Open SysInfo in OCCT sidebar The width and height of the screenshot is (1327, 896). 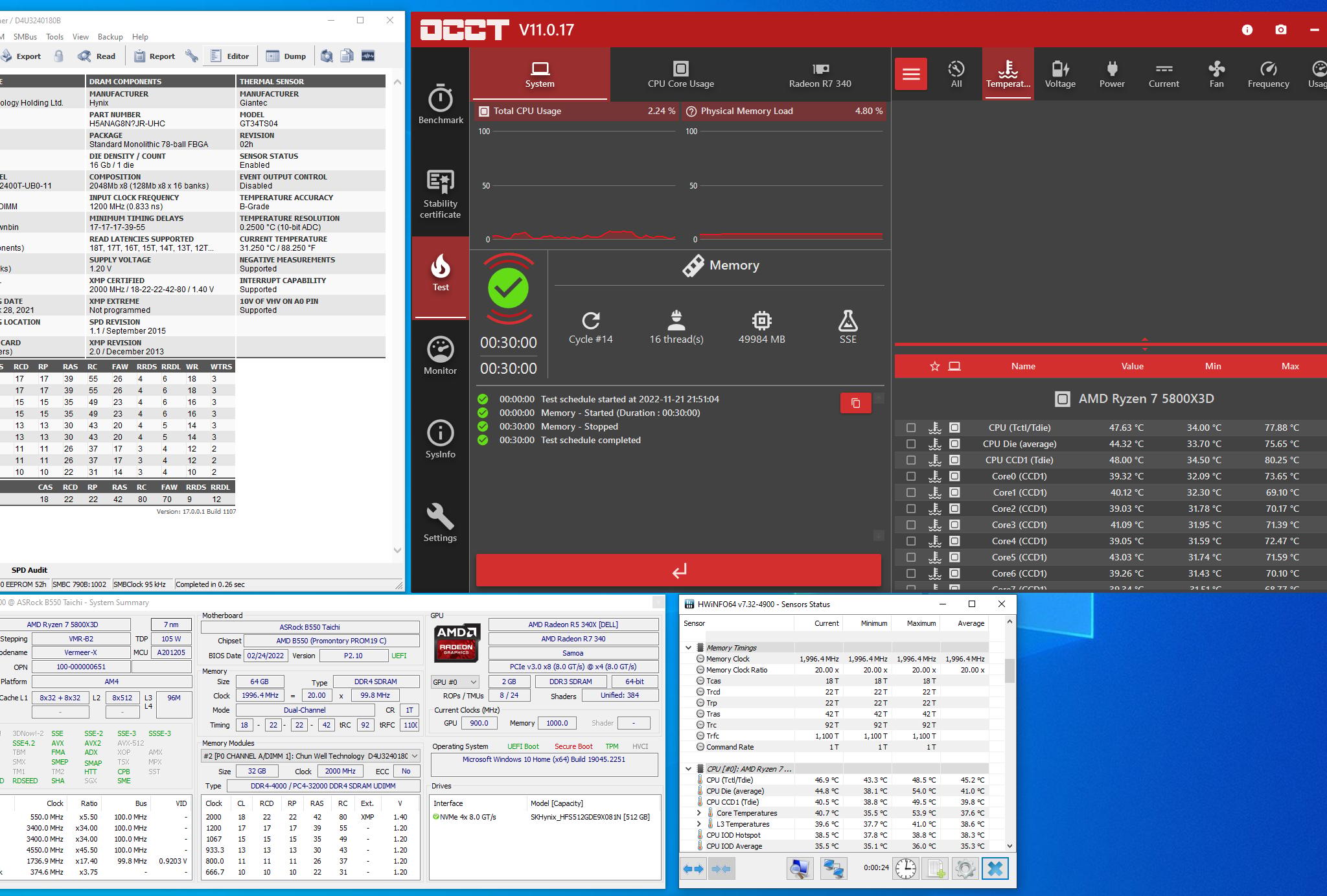(x=441, y=439)
